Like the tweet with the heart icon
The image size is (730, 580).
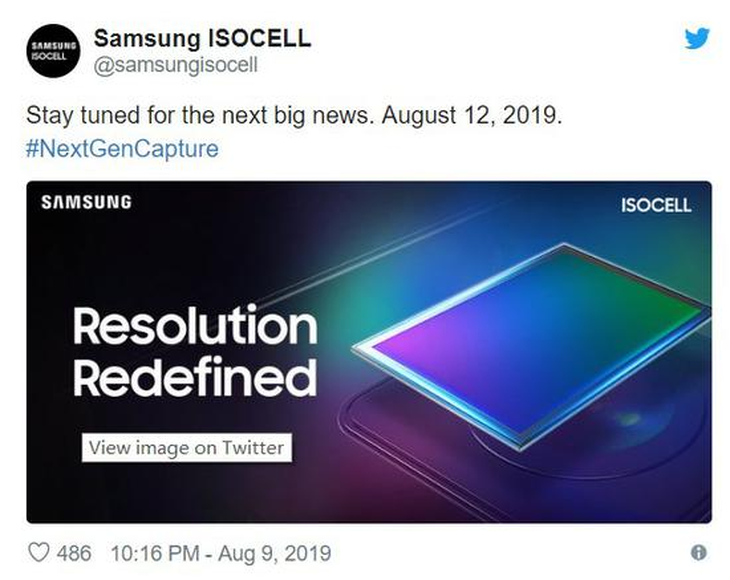click(x=39, y=553)
